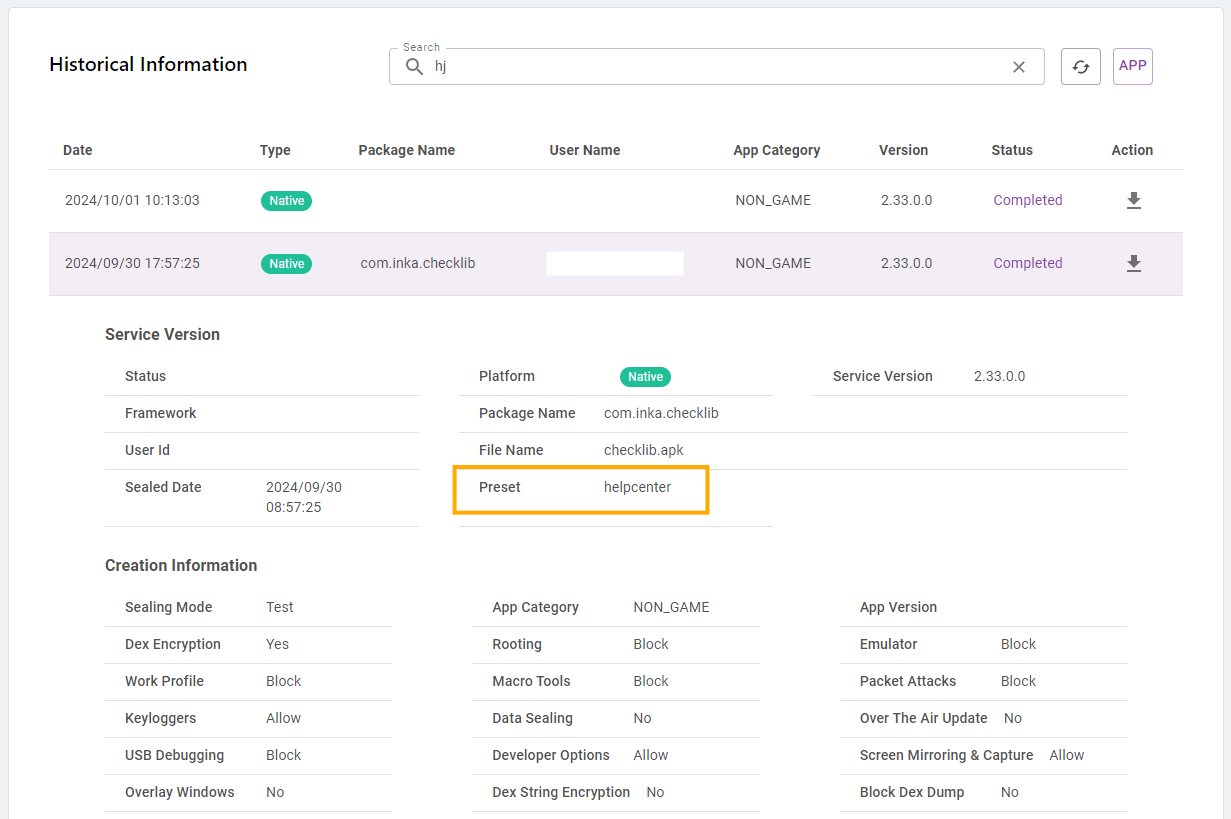Image resolution: width=1231 pixels, height=819 pixels.
Task: Focus the Search input containing hj
Action: tap(717, 67)
